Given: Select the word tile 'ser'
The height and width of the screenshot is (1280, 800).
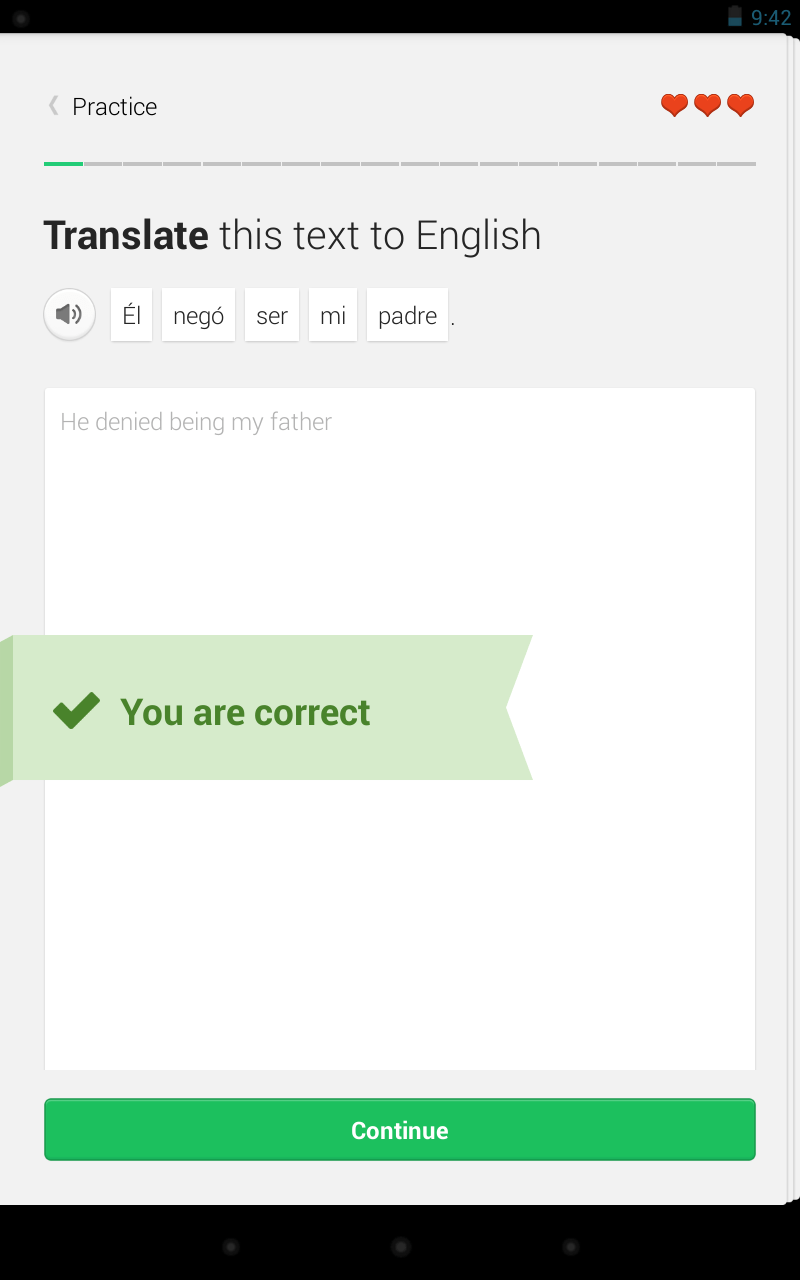Looking at the screenshot, I should [271, 315].
